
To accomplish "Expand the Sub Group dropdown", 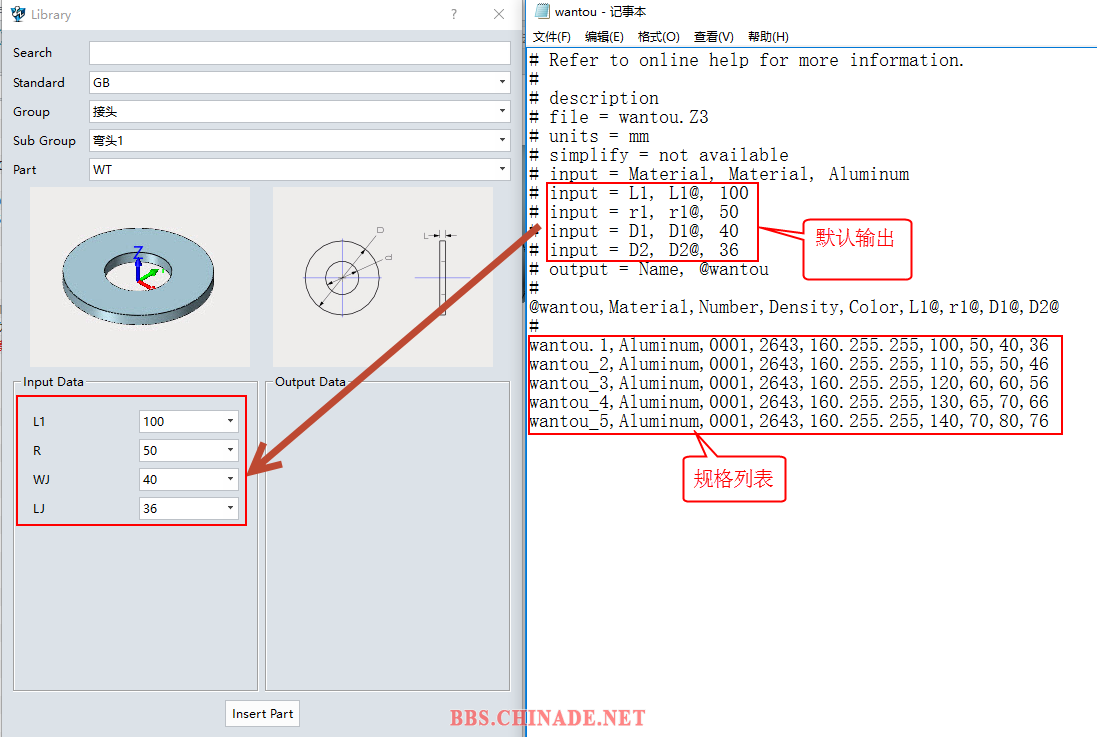I will coord(502,141).
